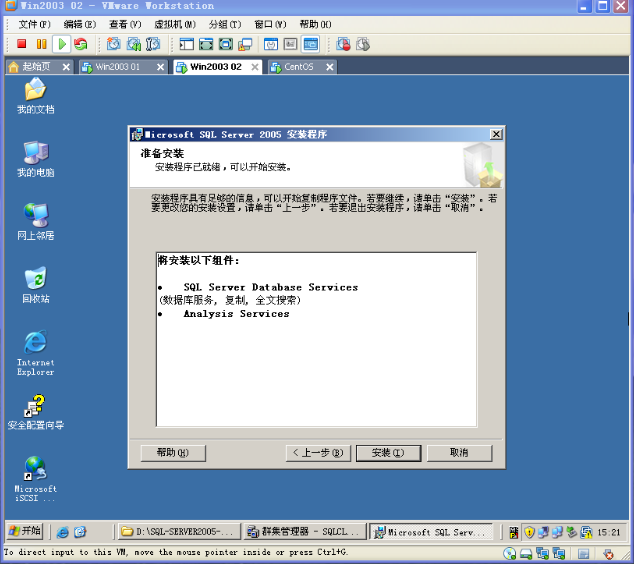Close the 起始页 tab
Screen dimensions: 634x564
pyautogui.click(x=66, y=67)
